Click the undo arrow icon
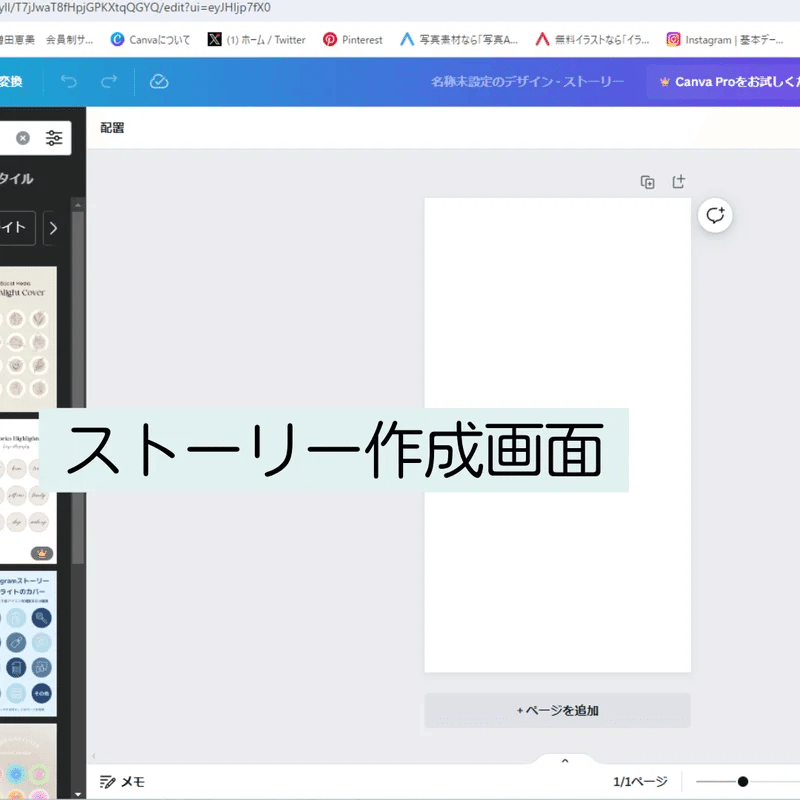The height and width of the screenshot is (800, 800). [x=68, y=82]
